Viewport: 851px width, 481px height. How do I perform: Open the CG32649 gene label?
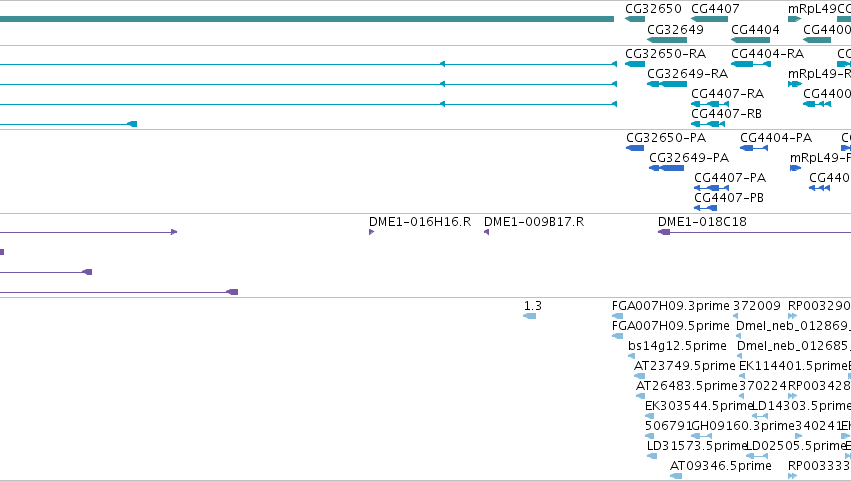pos(675,30)
